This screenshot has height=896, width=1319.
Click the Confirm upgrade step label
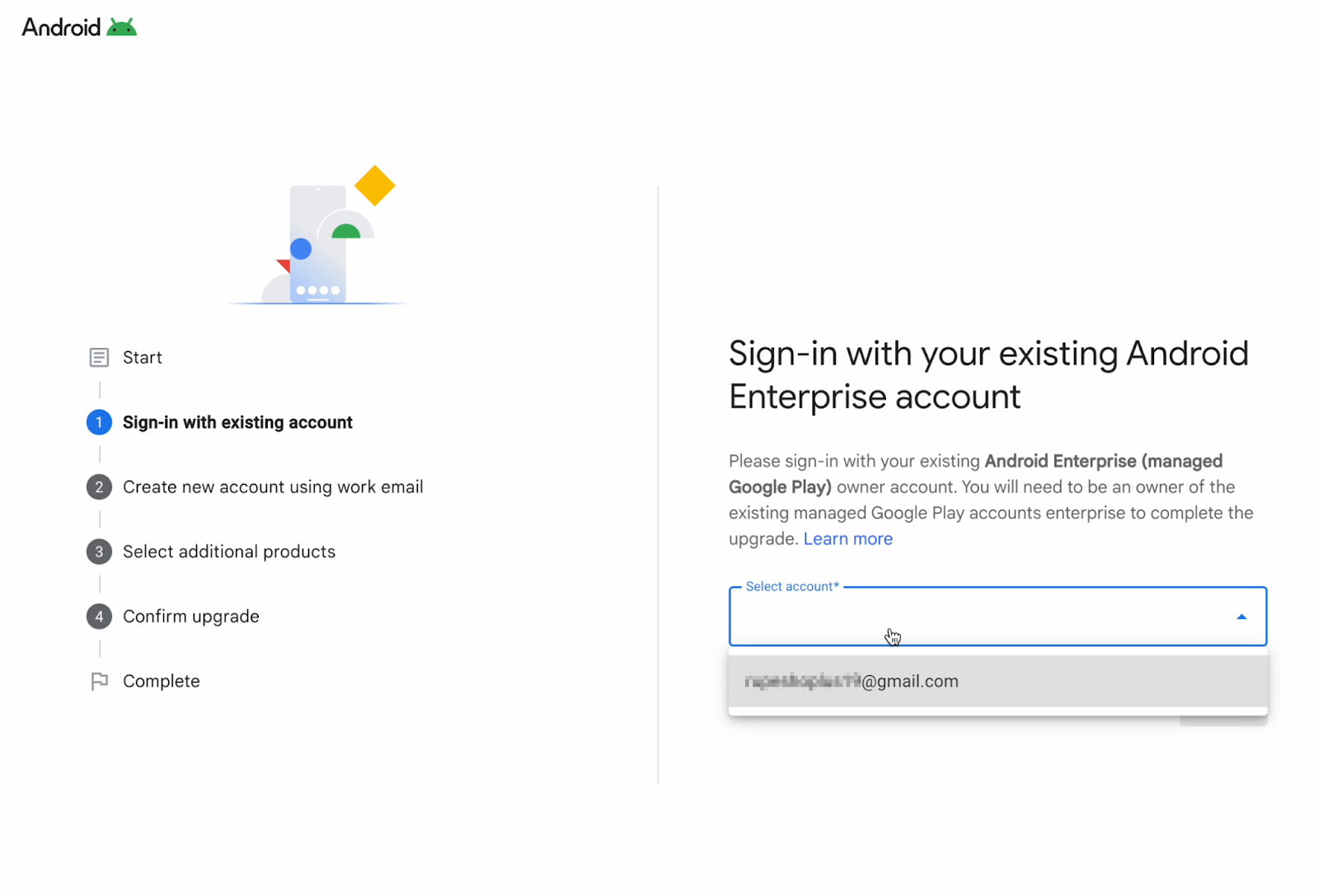tap(190, 616)
